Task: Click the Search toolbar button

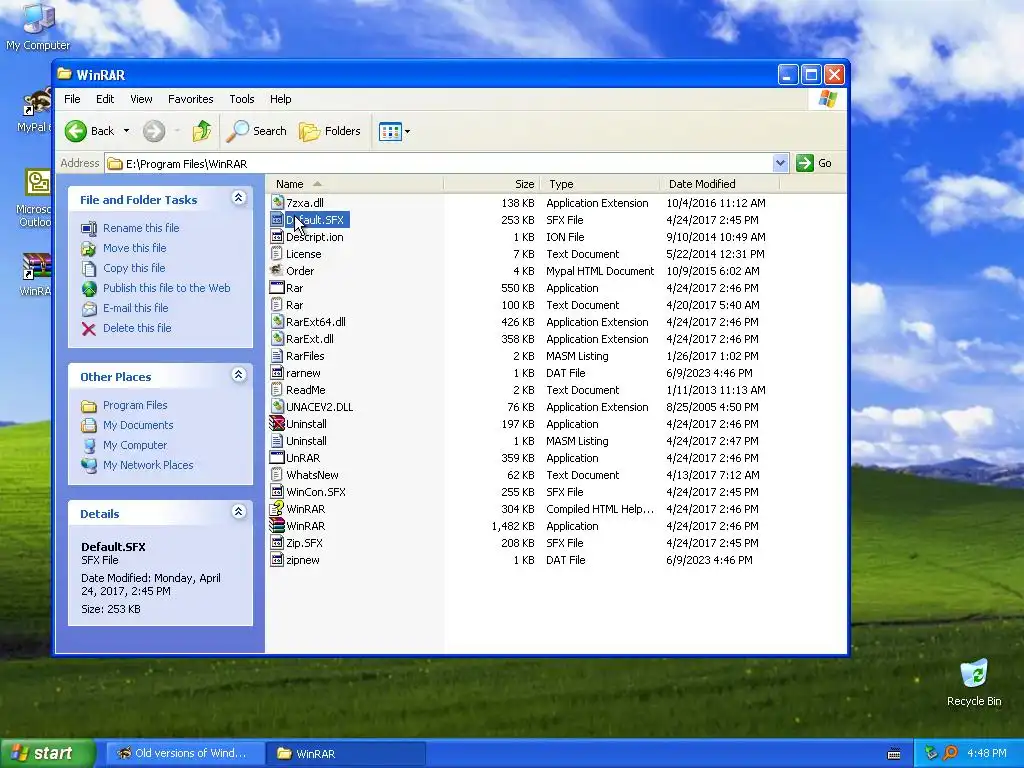Action: coord(257,131)
